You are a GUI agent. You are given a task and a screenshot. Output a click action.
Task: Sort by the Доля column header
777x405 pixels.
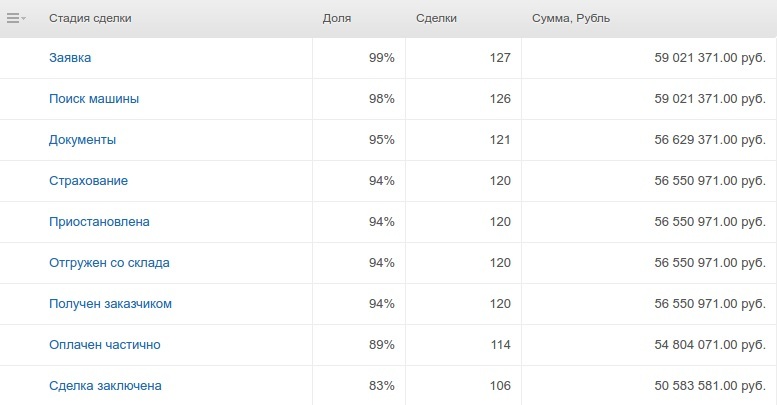[x=337, y=18]
